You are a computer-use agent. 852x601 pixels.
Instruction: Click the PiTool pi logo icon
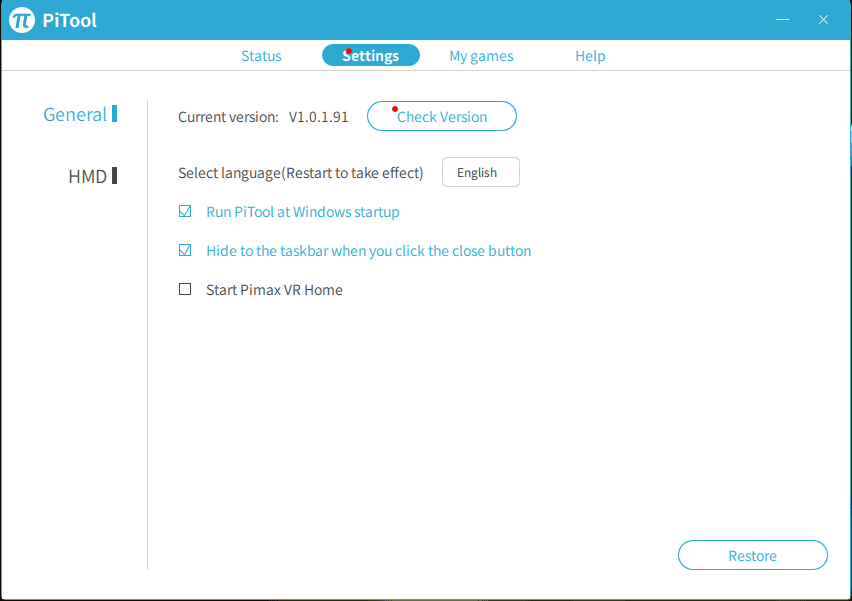(22, 20)
